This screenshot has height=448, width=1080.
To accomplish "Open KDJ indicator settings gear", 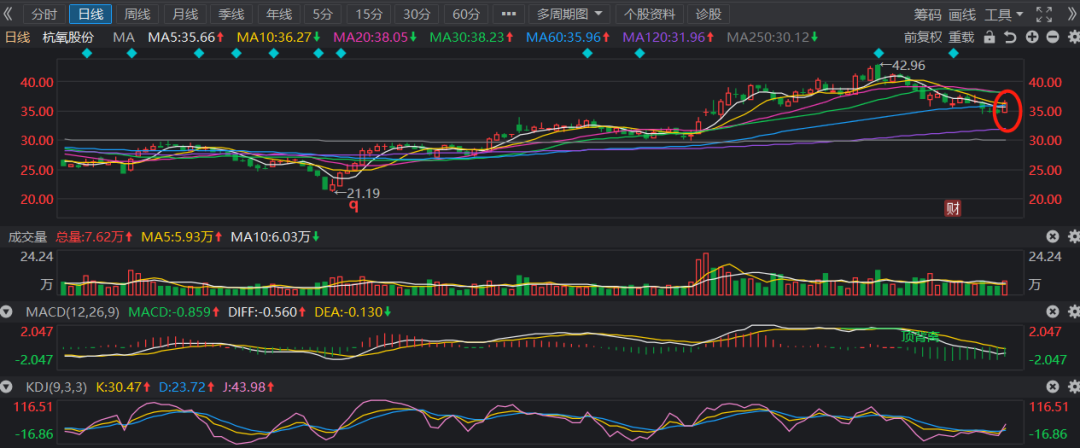I will (x=1072, y=386).
